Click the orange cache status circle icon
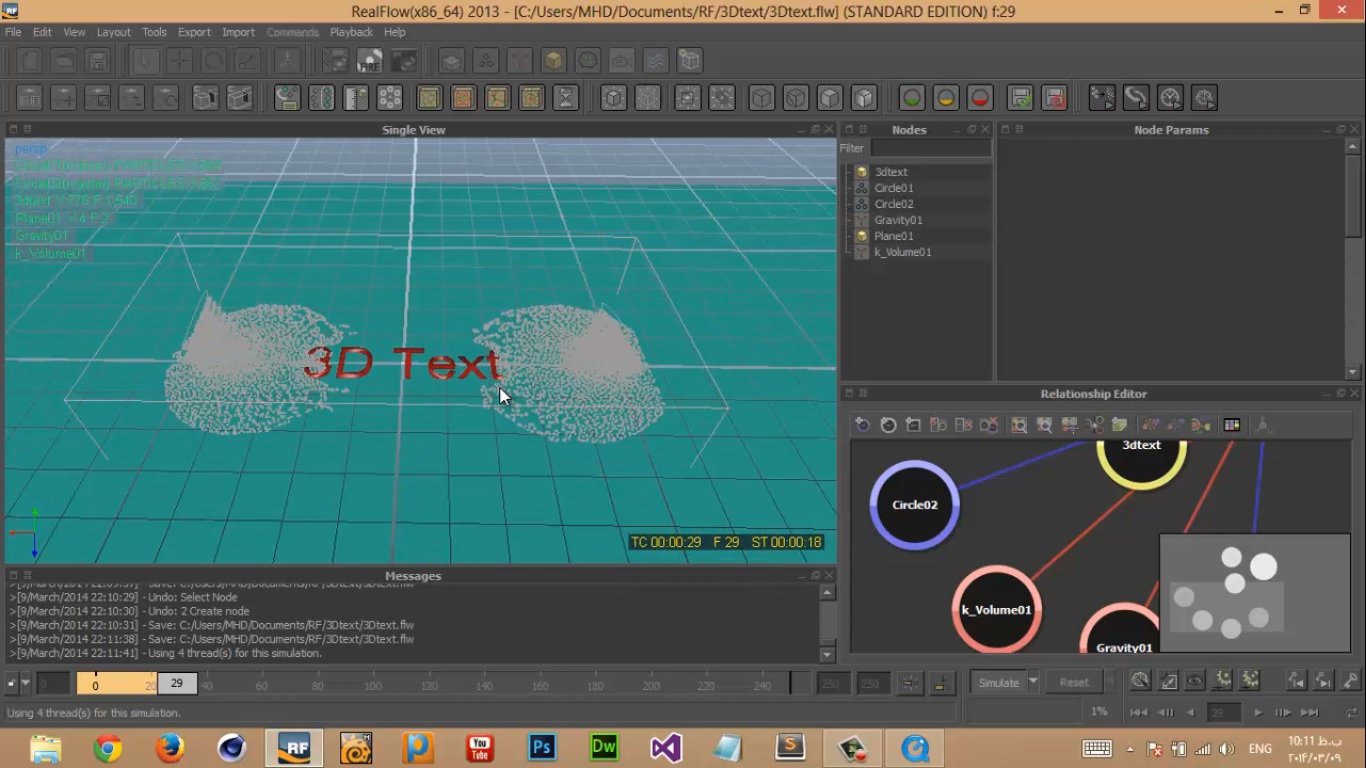1366x768 pixels. (945, 98)
